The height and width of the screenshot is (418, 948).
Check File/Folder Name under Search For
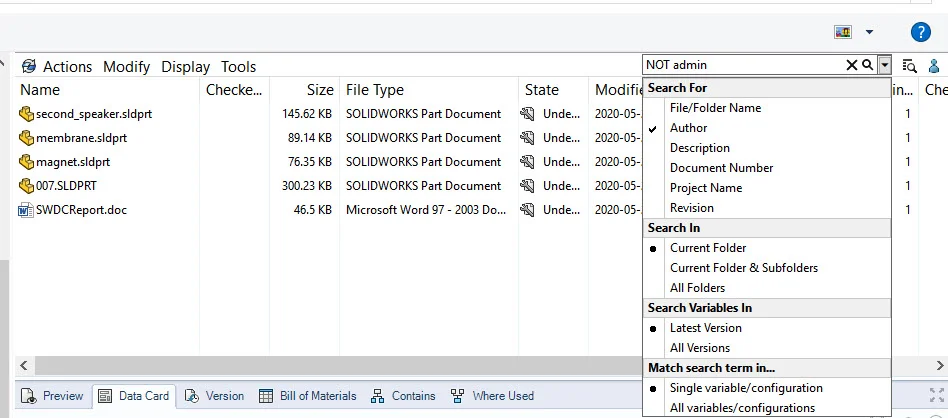click(x=715, y=108)
